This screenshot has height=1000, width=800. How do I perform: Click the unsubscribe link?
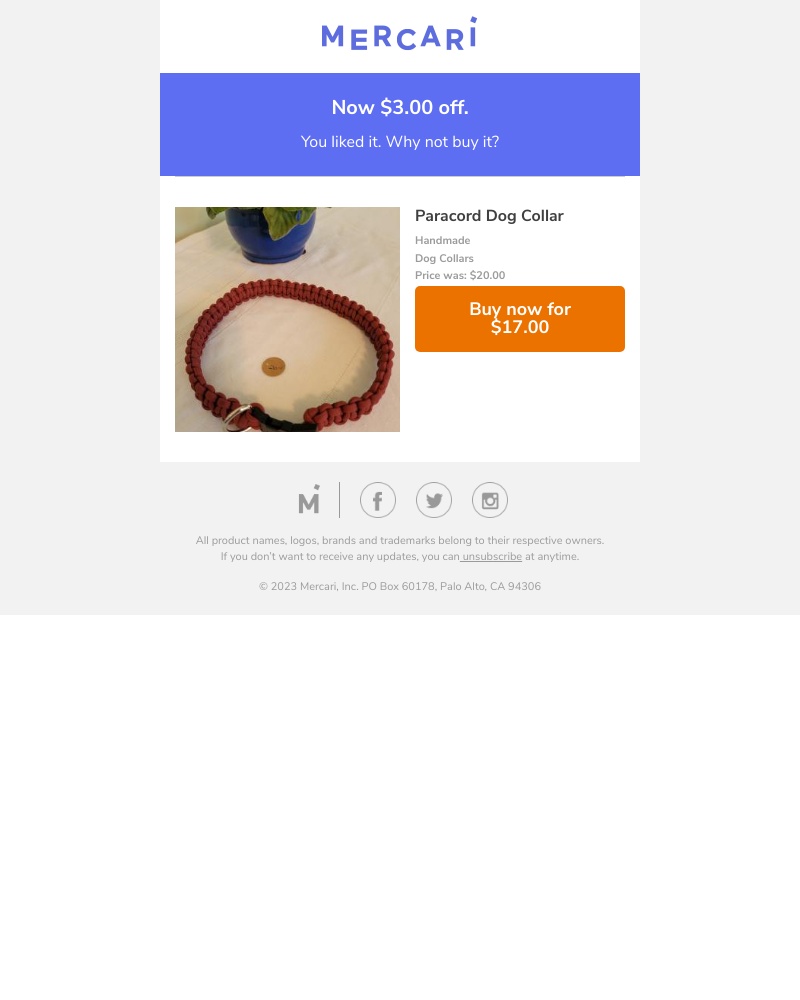492,556
